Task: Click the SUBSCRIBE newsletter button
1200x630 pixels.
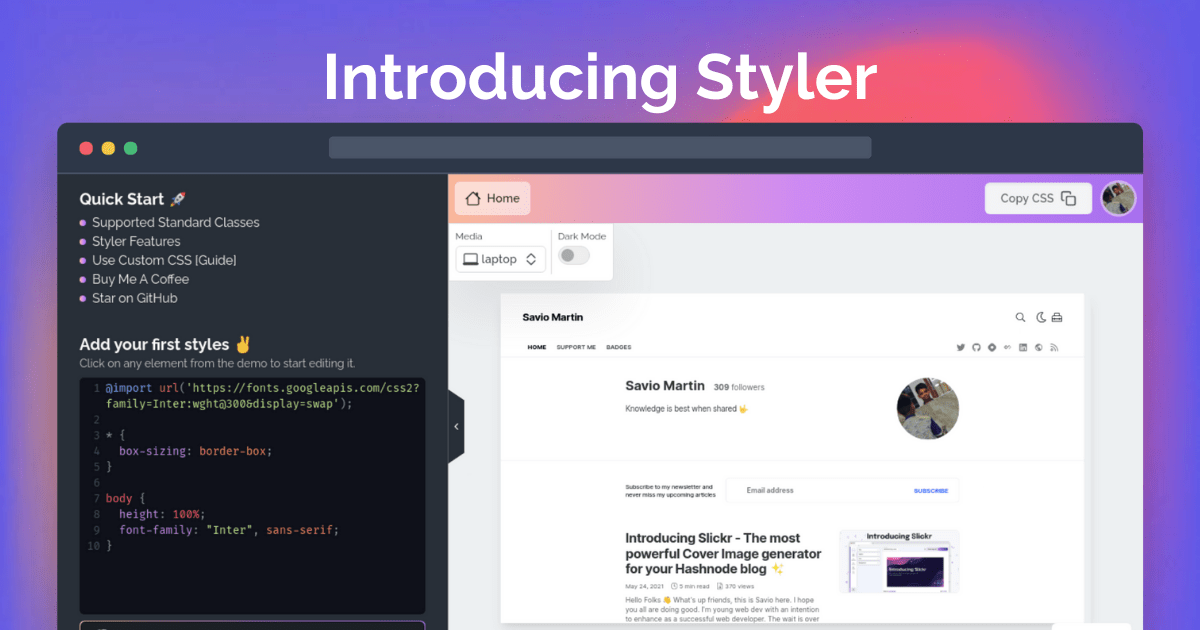Action: tap(931, 491)
